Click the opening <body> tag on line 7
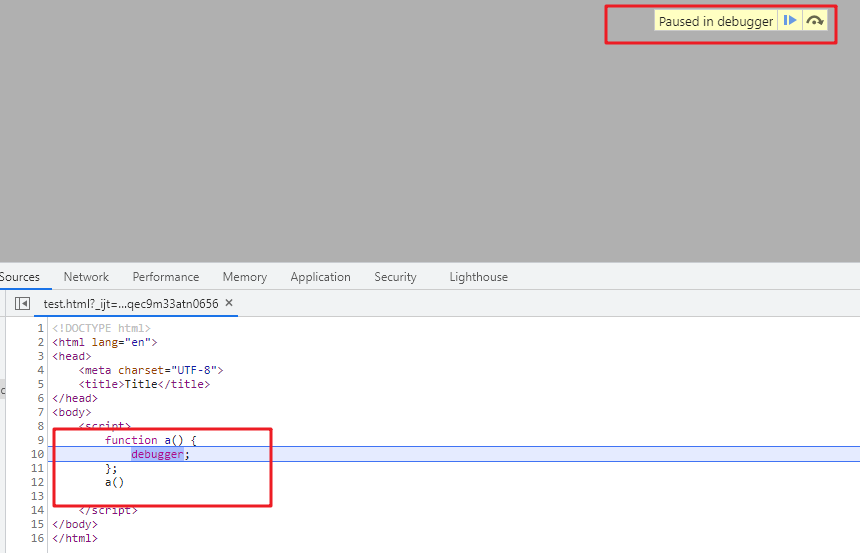The width and height of the screenshot is (860, 553). (x=71, y=412)
